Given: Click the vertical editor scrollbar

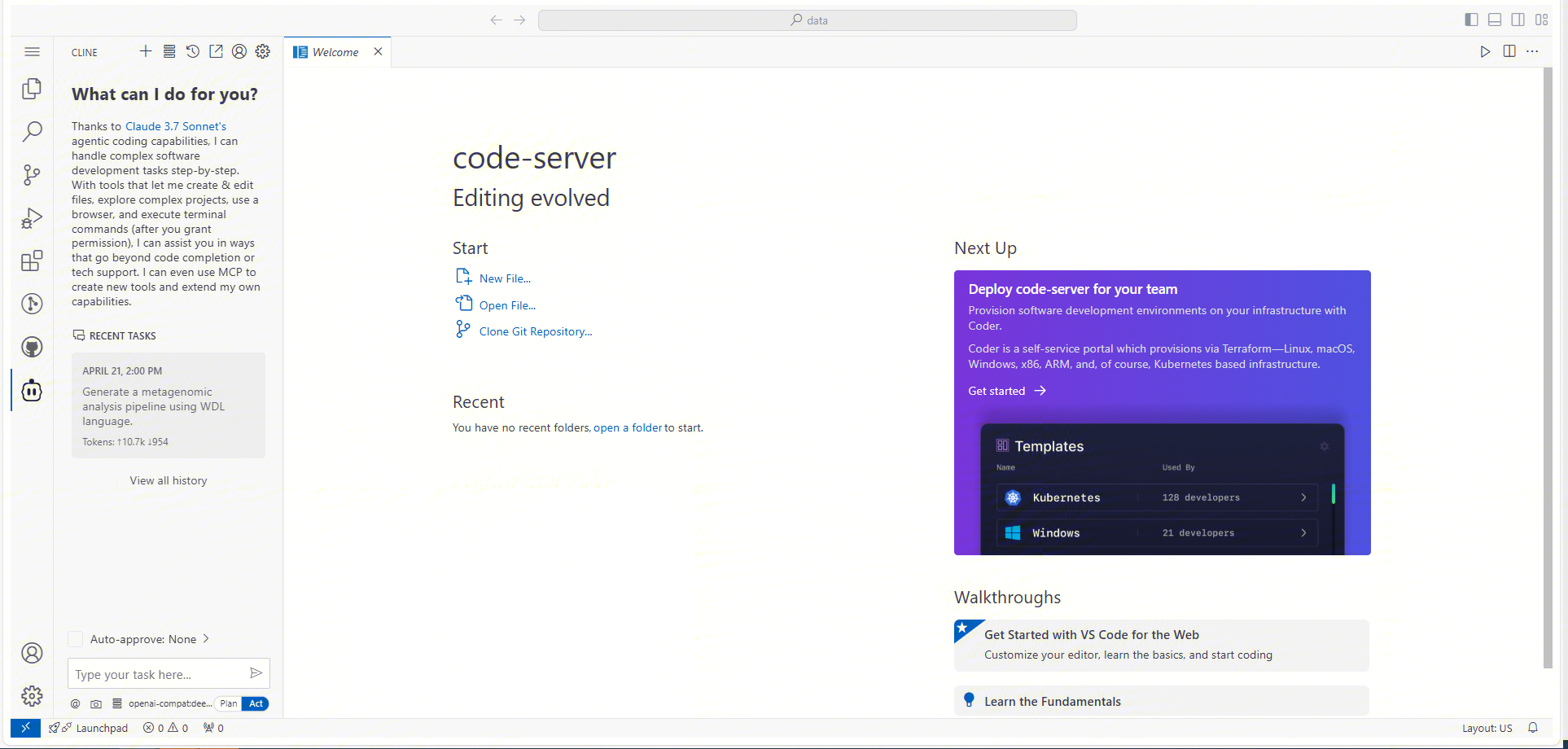Looking at the screenshot, I should coord(1548,368).
